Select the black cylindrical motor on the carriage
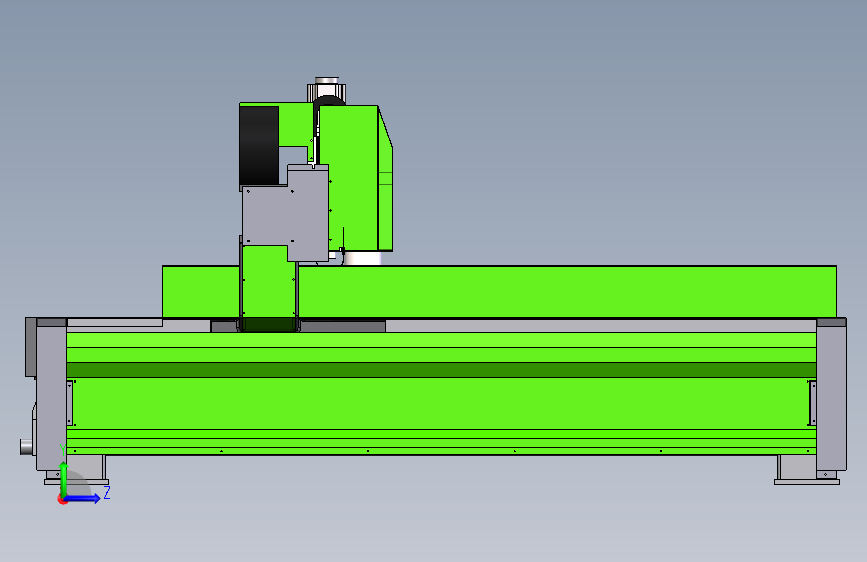This screenshot has height=562, width=867. click(259, 147)
